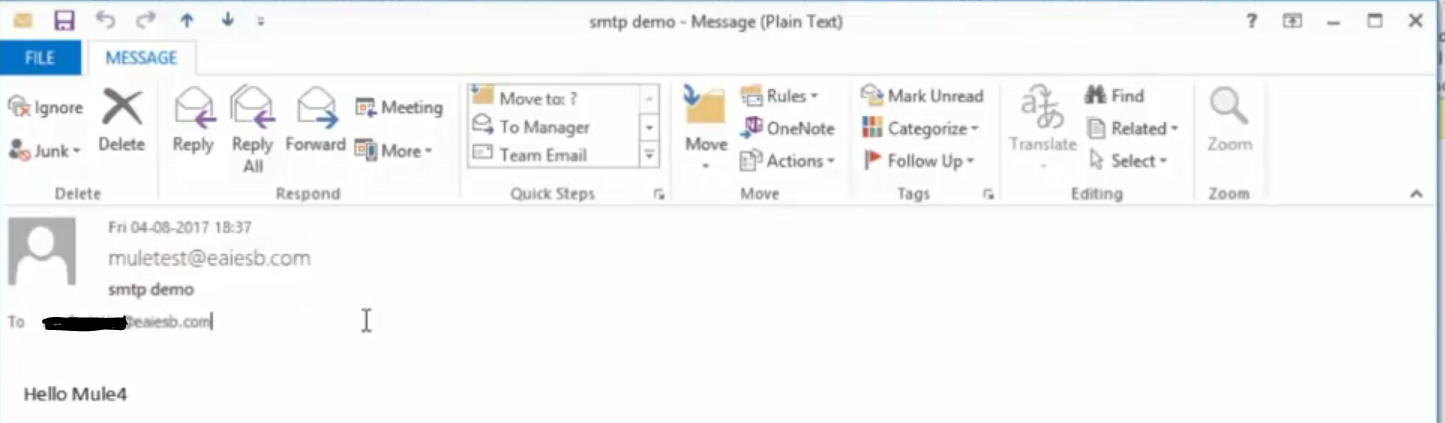The height and width of the screenshot is (423, 1445).
Task: Collapse the ribbon with the chevron
Action: tap(1416, 194)
